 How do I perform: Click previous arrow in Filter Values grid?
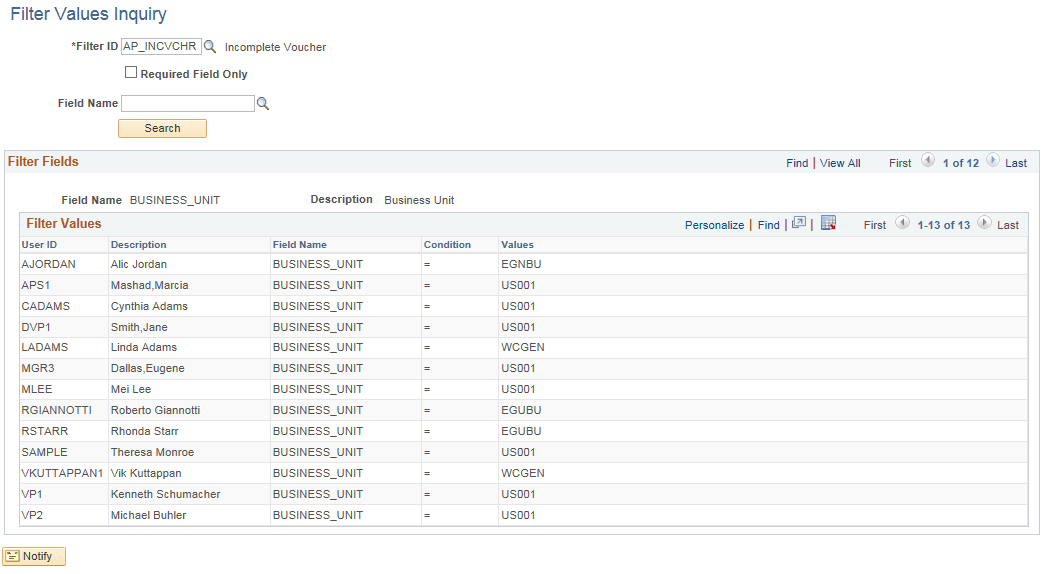pyautogui.click(x=902, y=224)
